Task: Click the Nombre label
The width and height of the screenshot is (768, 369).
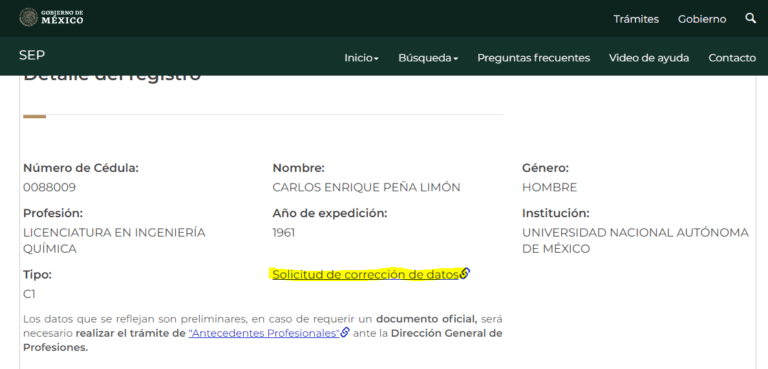Action: point(298,168)
